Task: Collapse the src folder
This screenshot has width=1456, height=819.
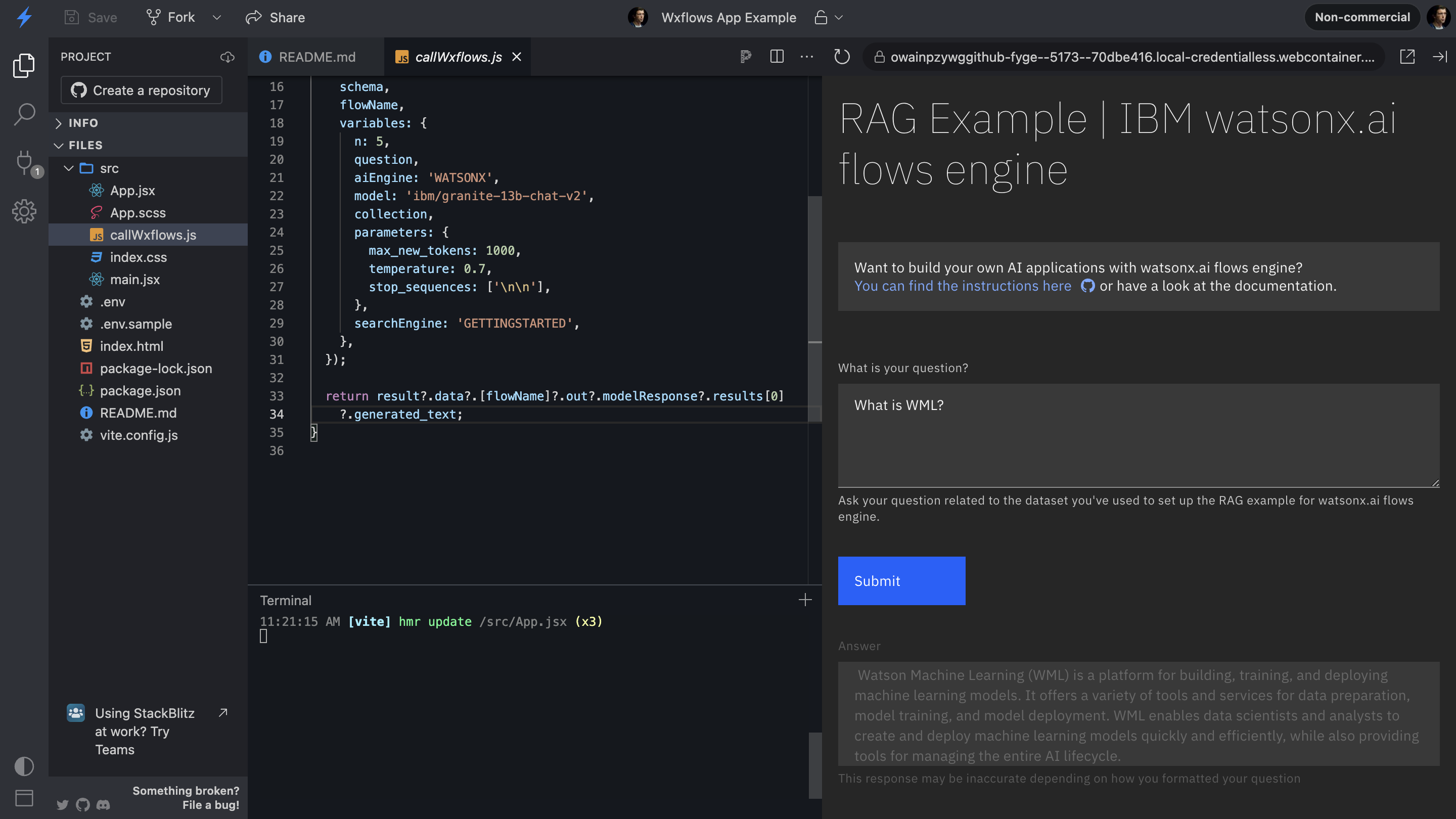Action: 68,168
